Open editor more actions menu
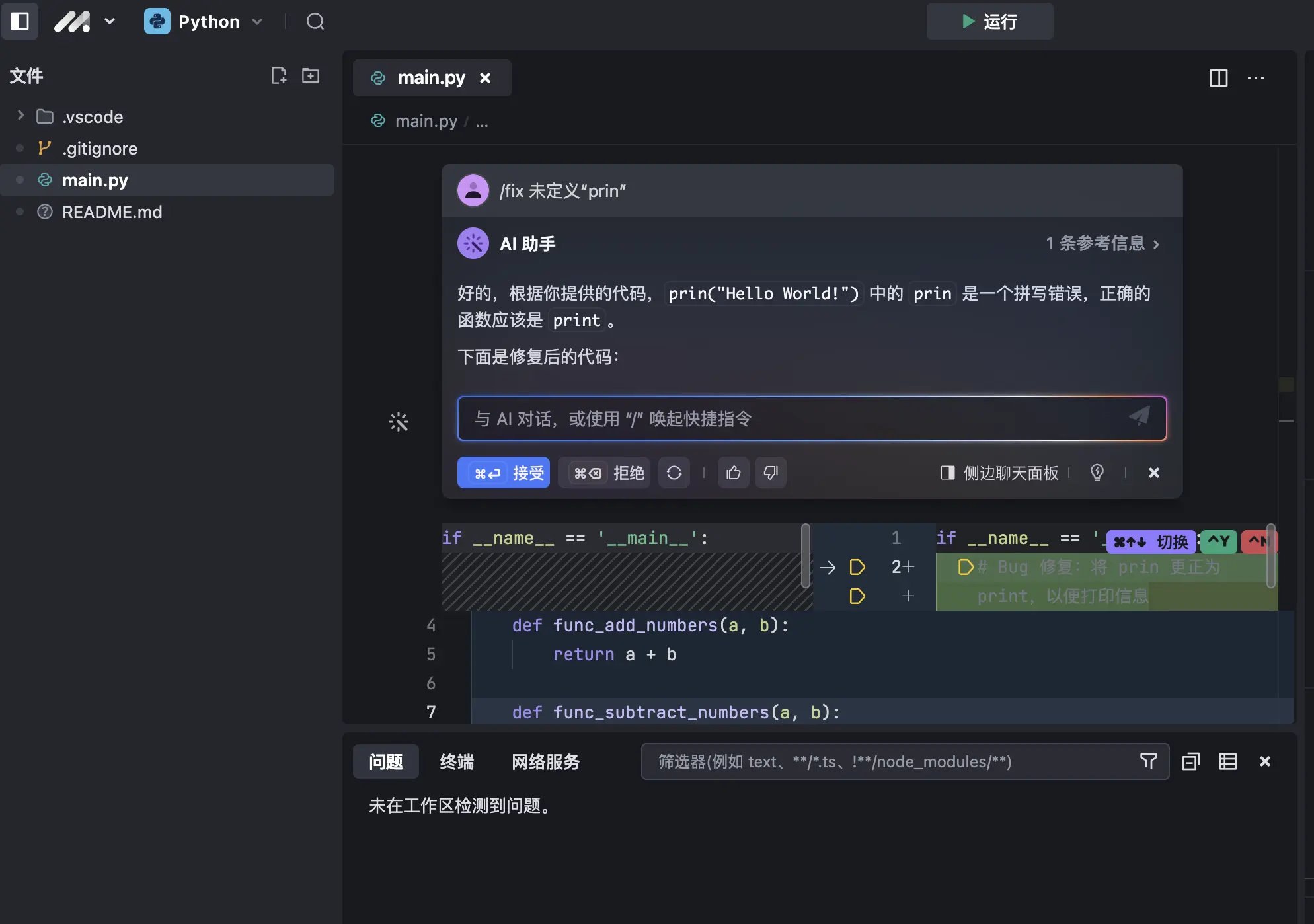1314x924 pixels. tap(1256, 78)
